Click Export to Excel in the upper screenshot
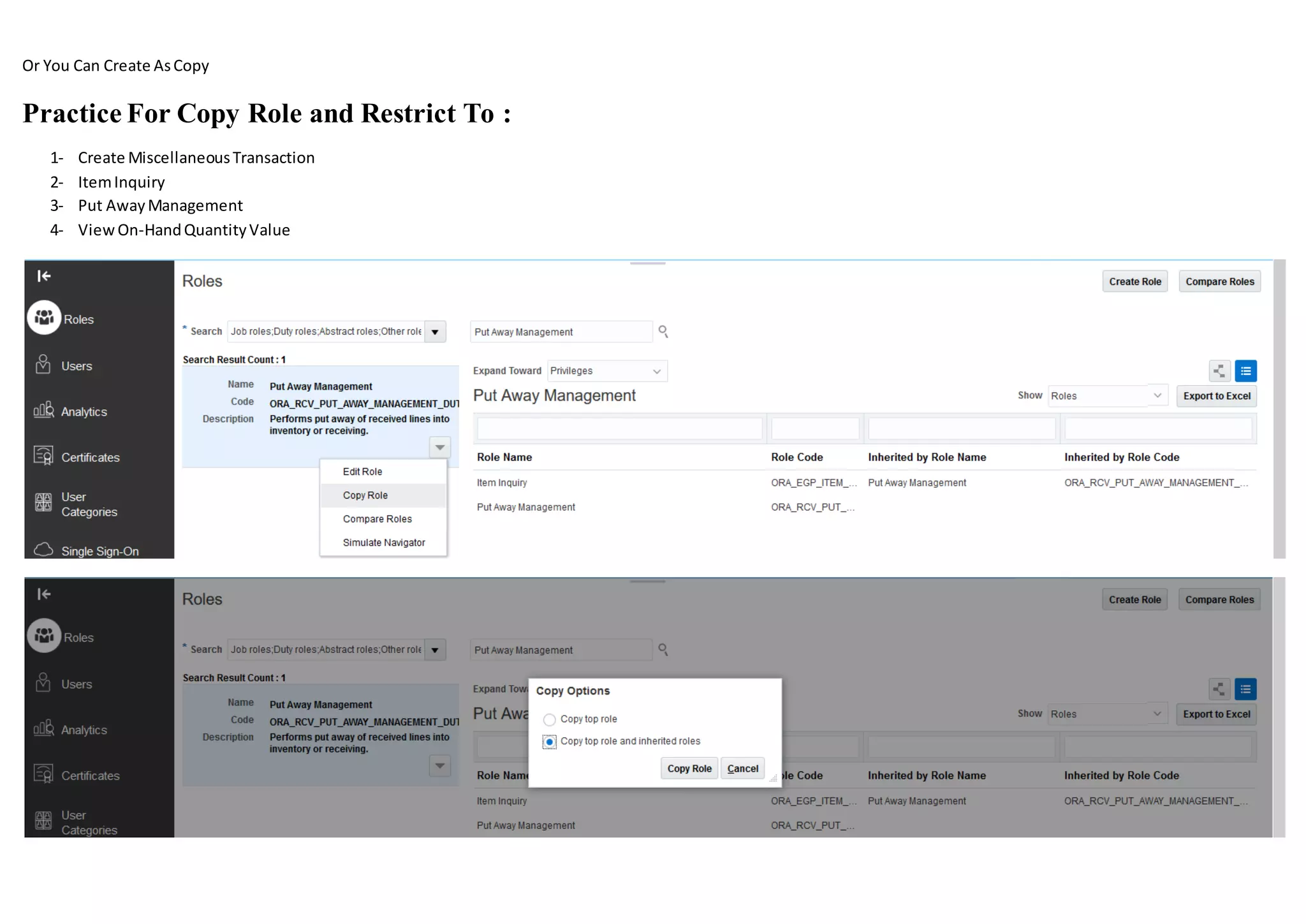Viewport: 1306px width, 924px height. coord(1217,396)
